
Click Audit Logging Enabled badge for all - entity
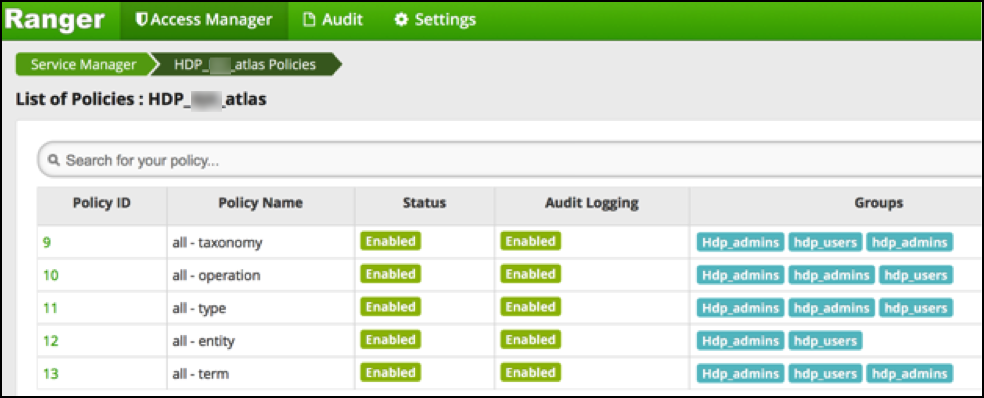(x=530, y=340)
